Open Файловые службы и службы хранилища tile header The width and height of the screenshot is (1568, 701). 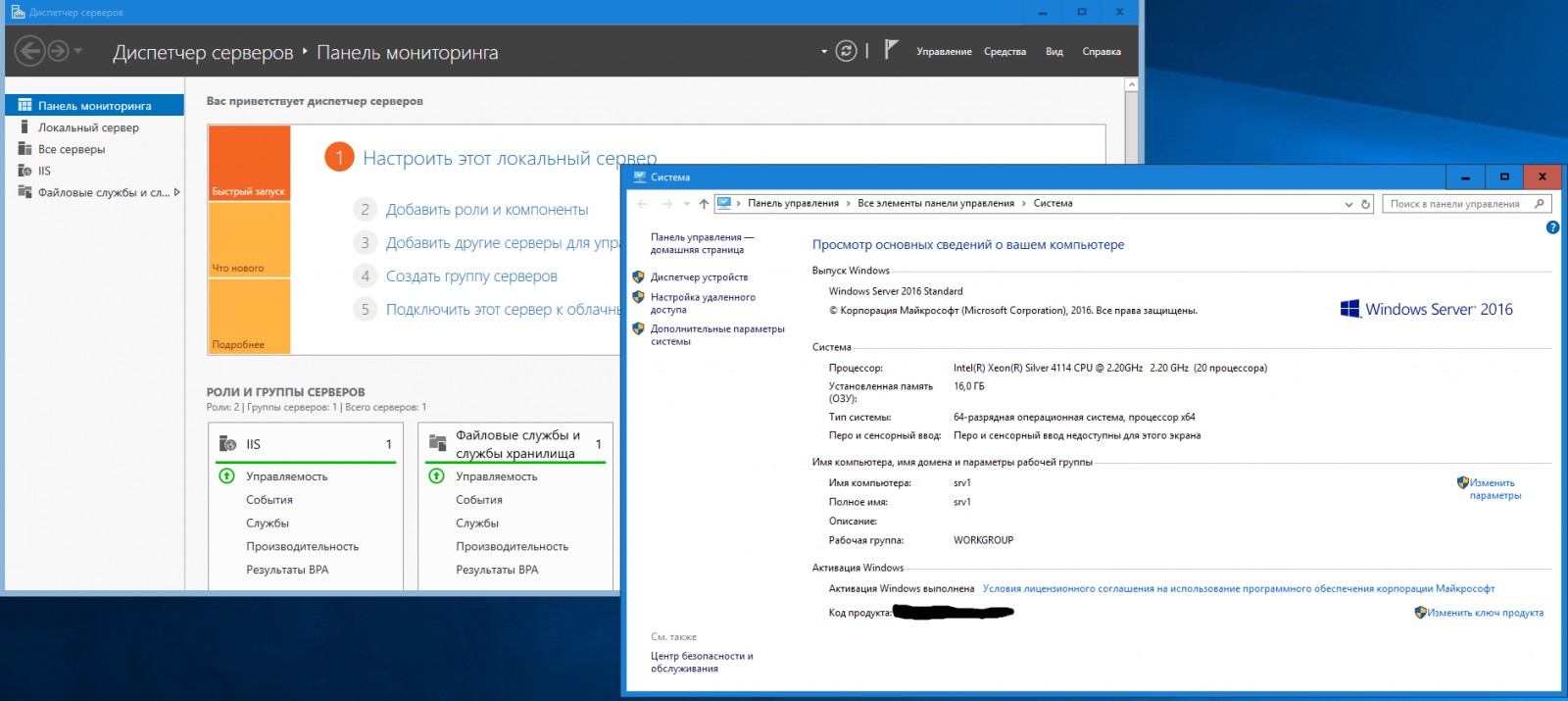(x=515, y=444)
